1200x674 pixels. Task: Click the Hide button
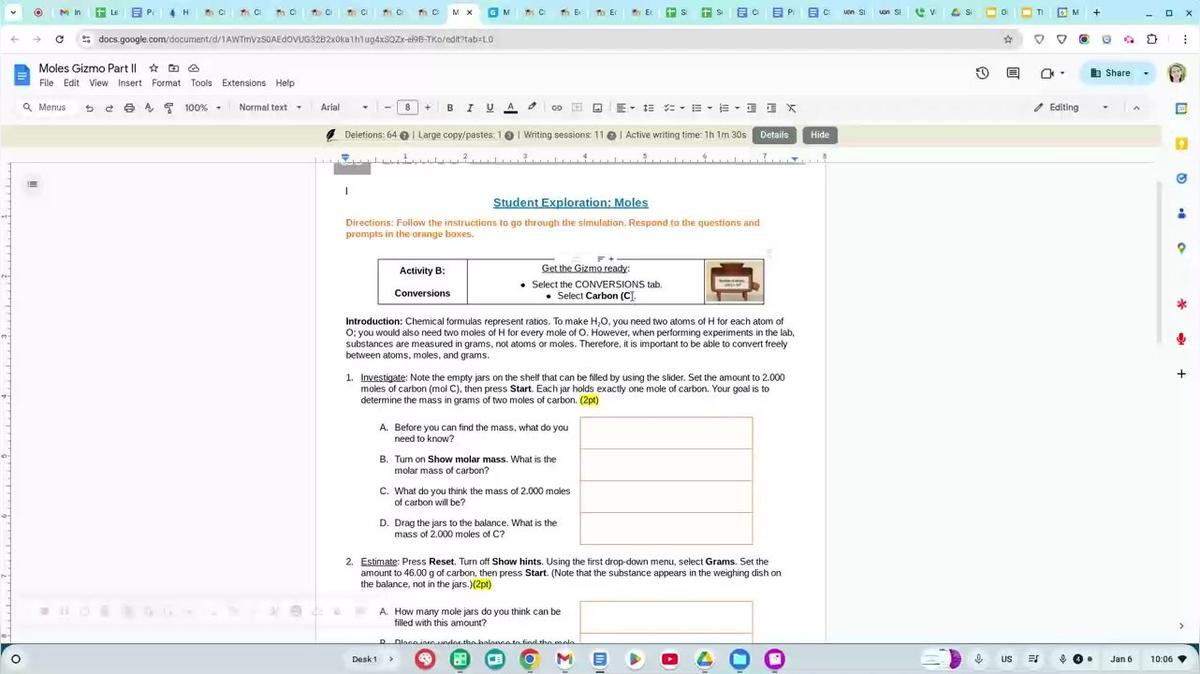click(x=820, y=135)
